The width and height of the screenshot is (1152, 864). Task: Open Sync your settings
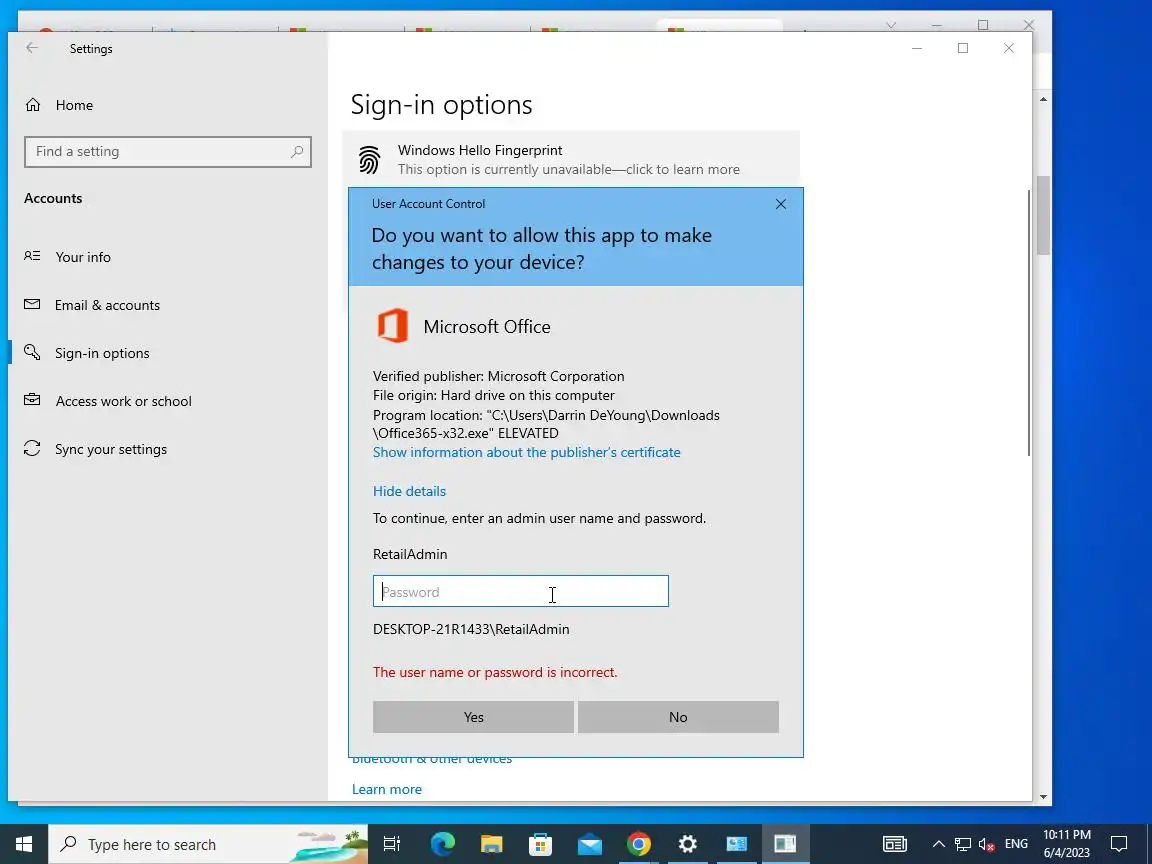110,449
